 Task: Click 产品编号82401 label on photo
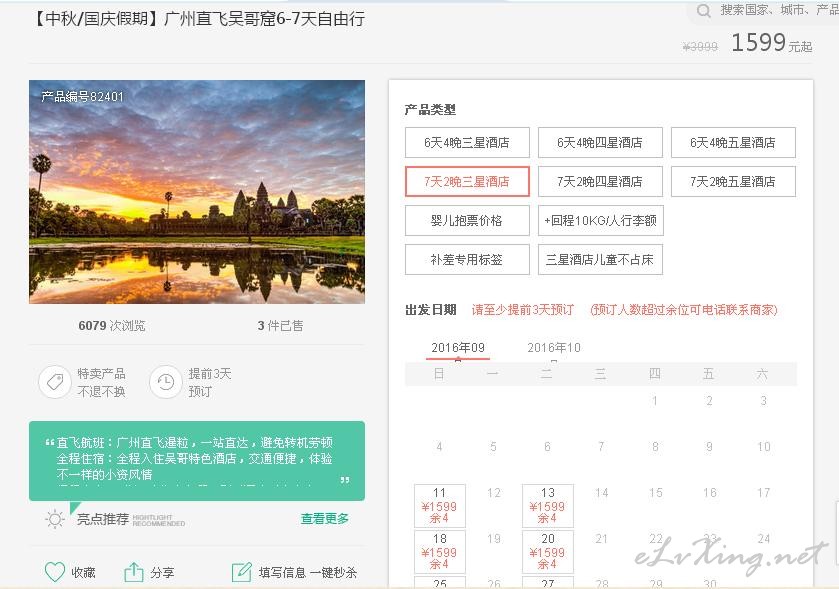[82, 96]
